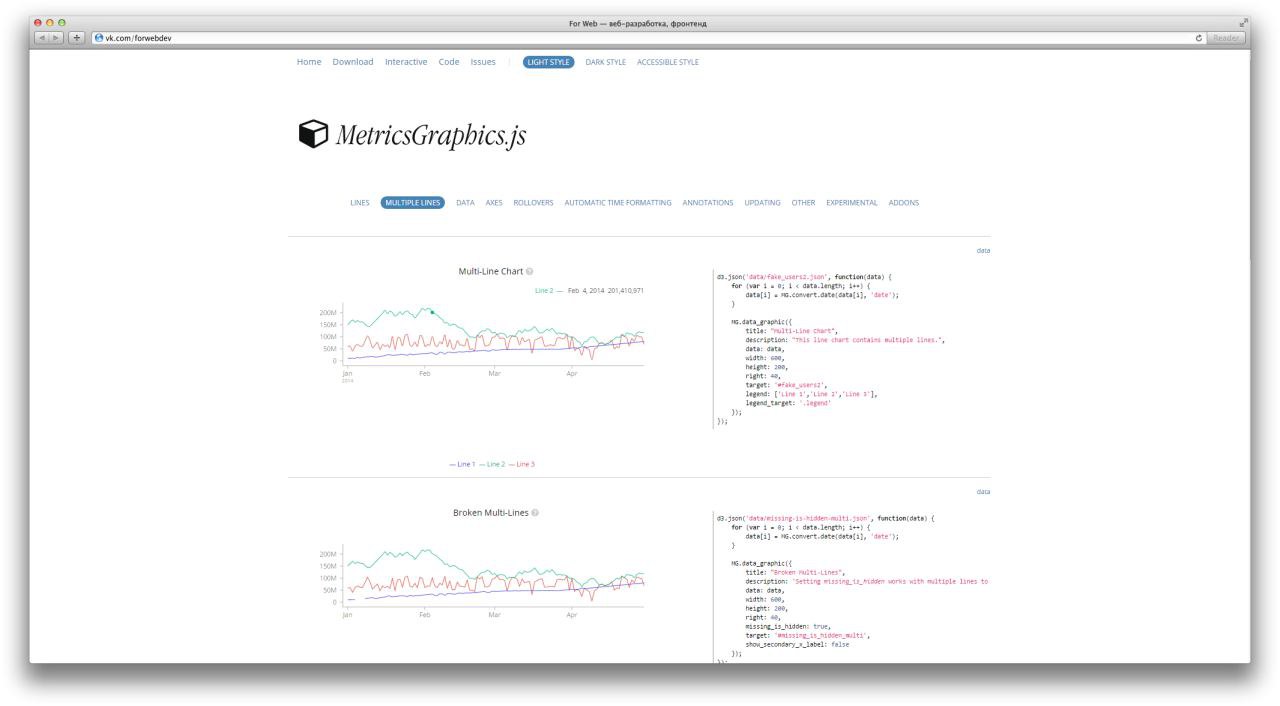Image resolution: width=1280 pixels, height=706 pixels.
Task: Click the 200M label on Multi-Line Chart axis
Action: pyautogui.click(x=328, y=313)
